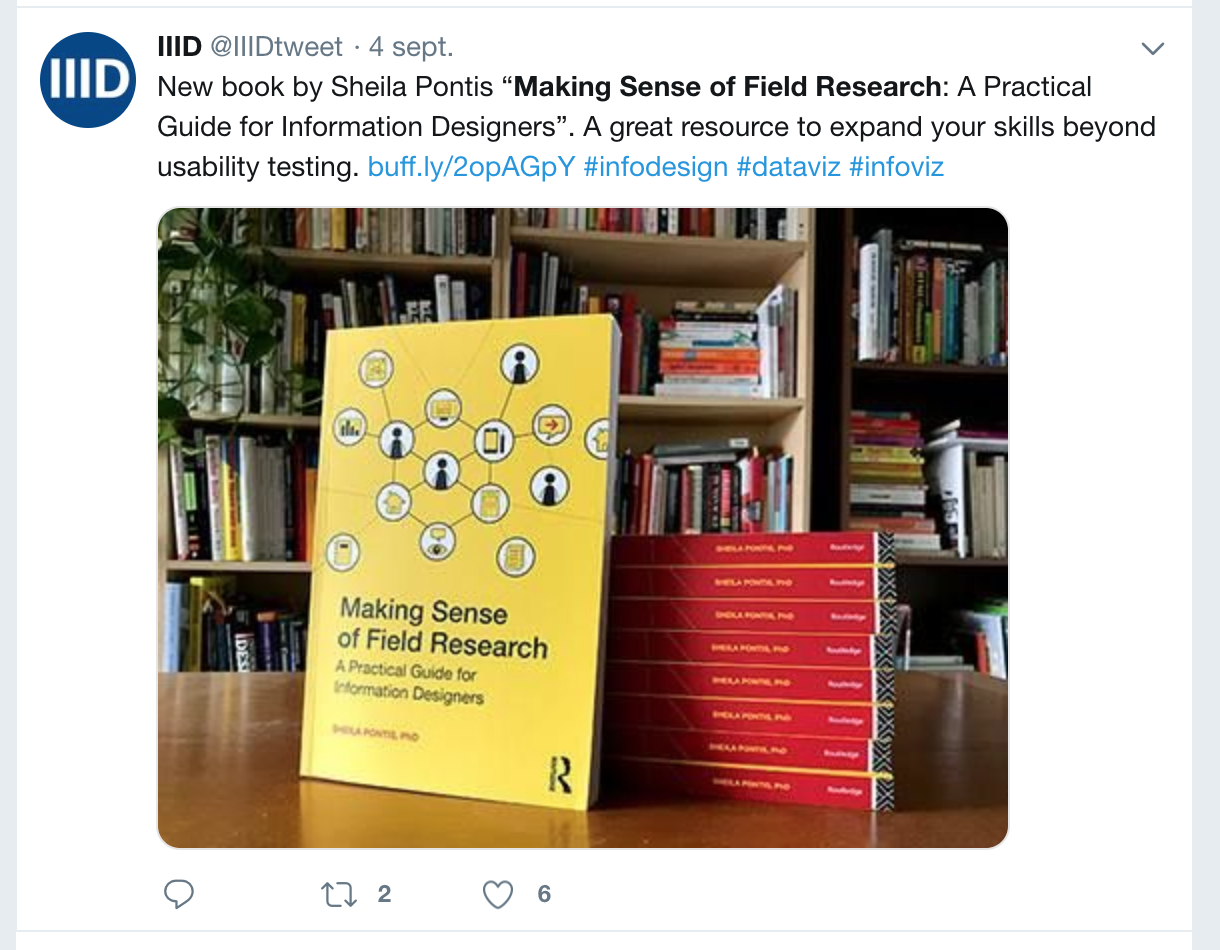The width and height of the screenshot is (1220, 950).
Task: Click the smartphone icon on the book cover
Action: (492, 440)
